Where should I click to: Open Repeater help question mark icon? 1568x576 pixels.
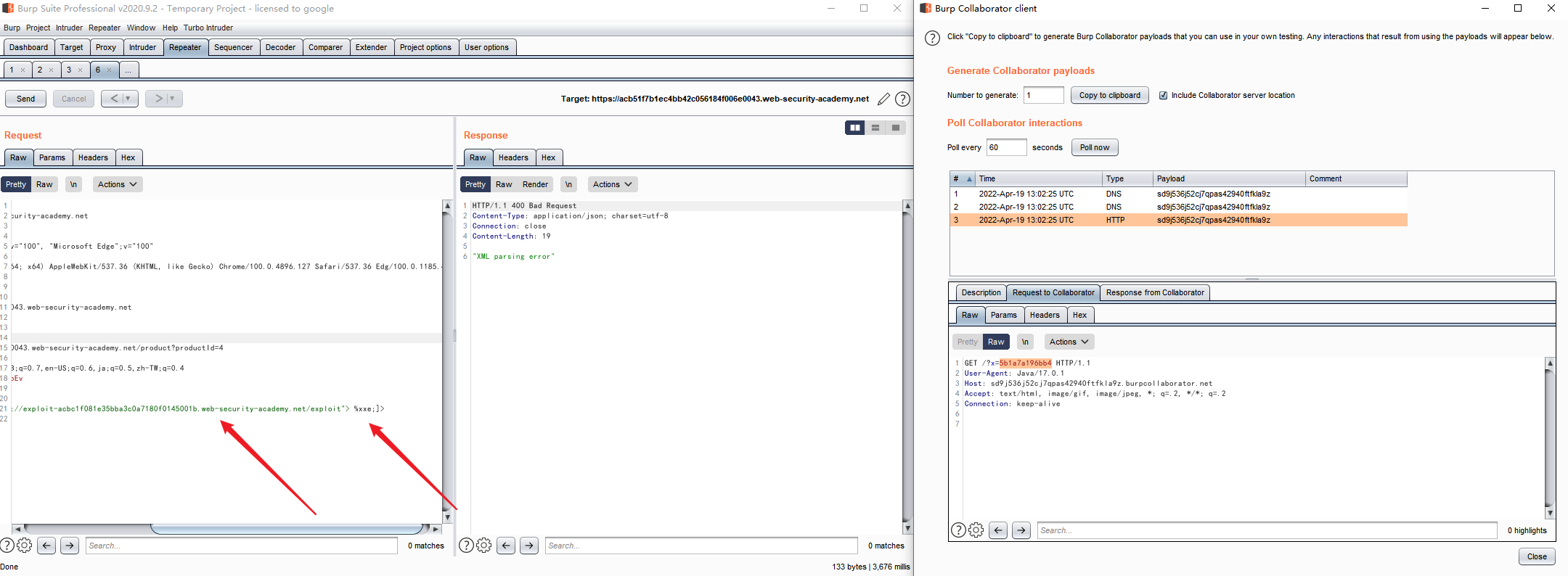902,99
